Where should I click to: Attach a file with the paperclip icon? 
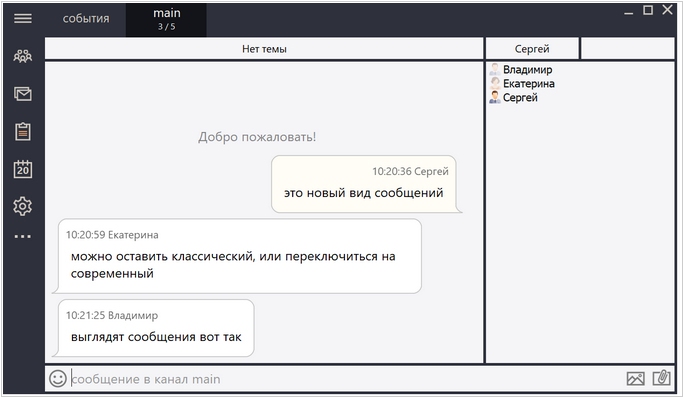coord(661,377)
